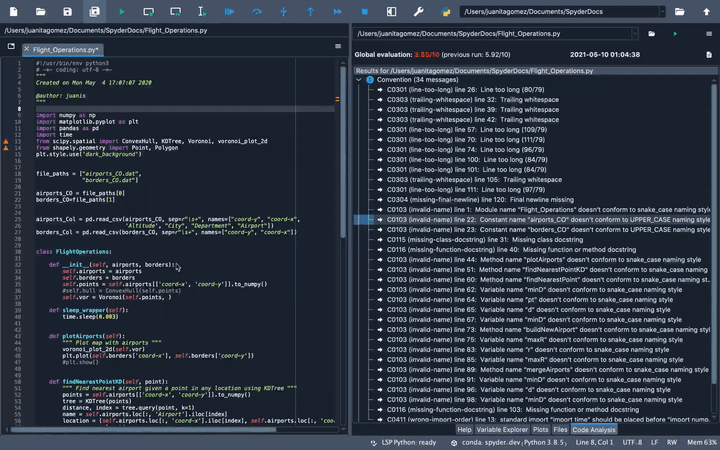Continue execution until next breakpoint

pos(338,11)
